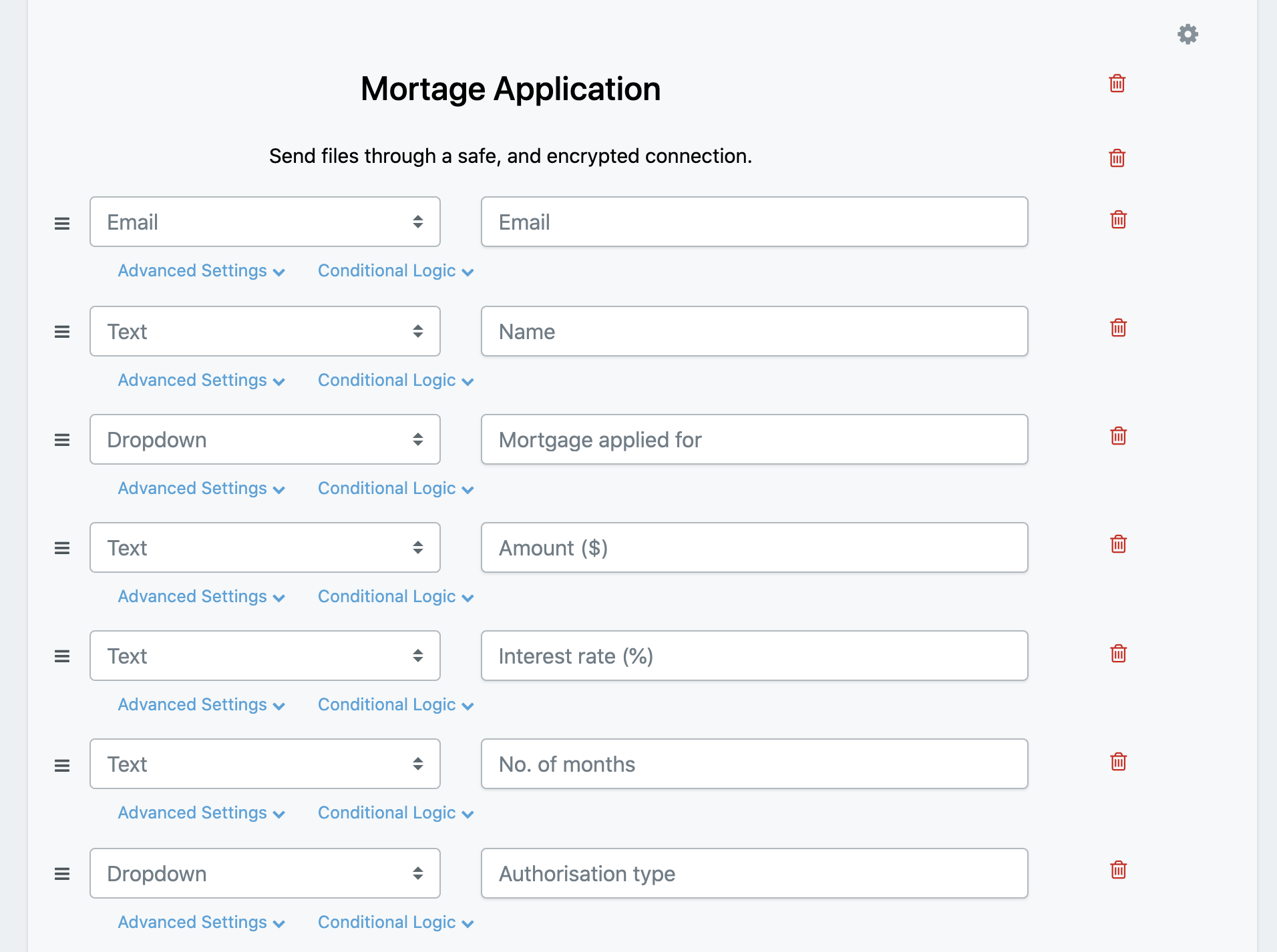Open the form settings gear icon

coord(1188,34)
